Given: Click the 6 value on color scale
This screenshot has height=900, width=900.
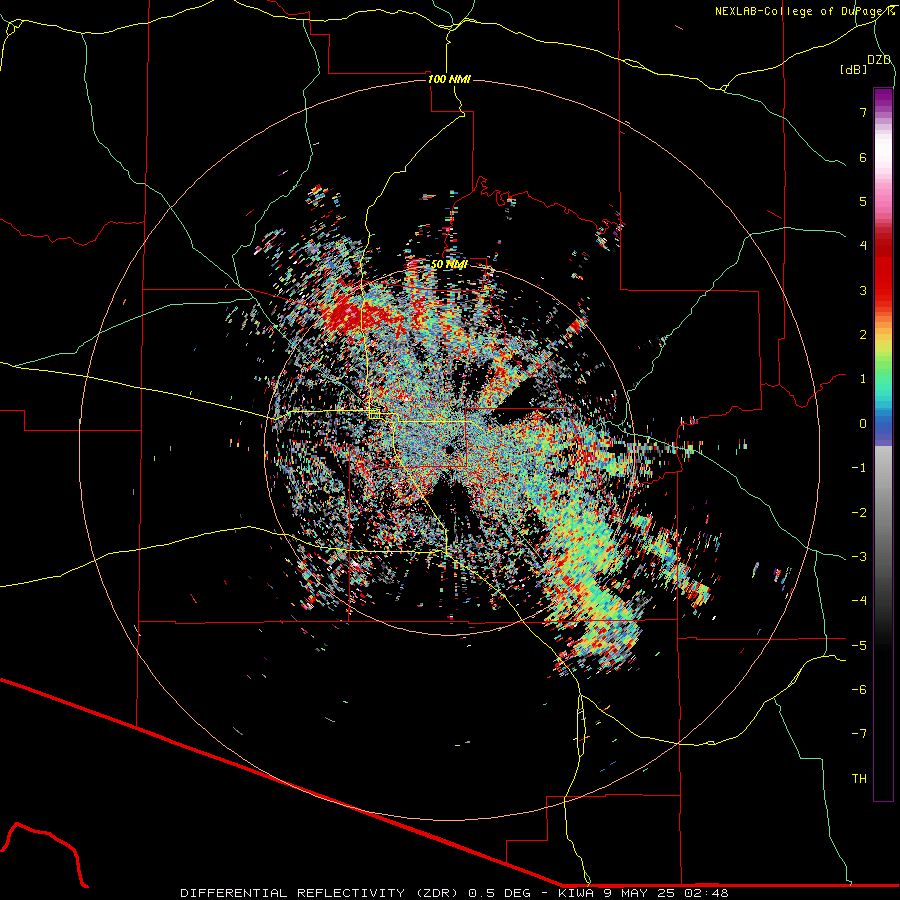Looking at the screenshot, I should (863, 157).
